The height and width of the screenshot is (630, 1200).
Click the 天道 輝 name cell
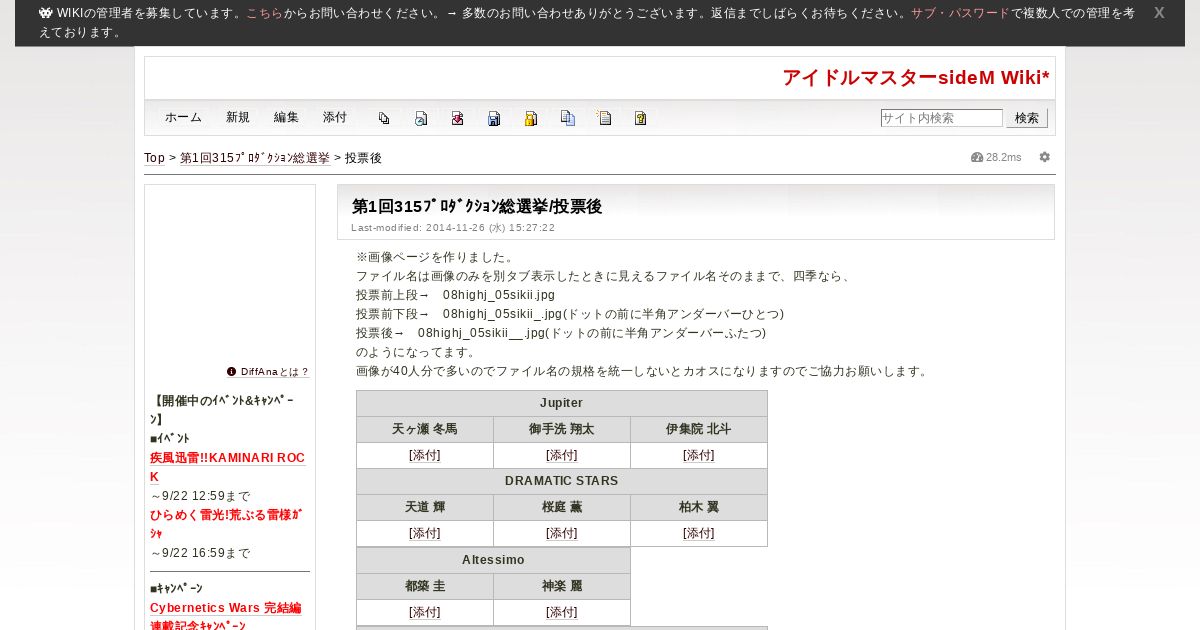(x=425, y=507)
